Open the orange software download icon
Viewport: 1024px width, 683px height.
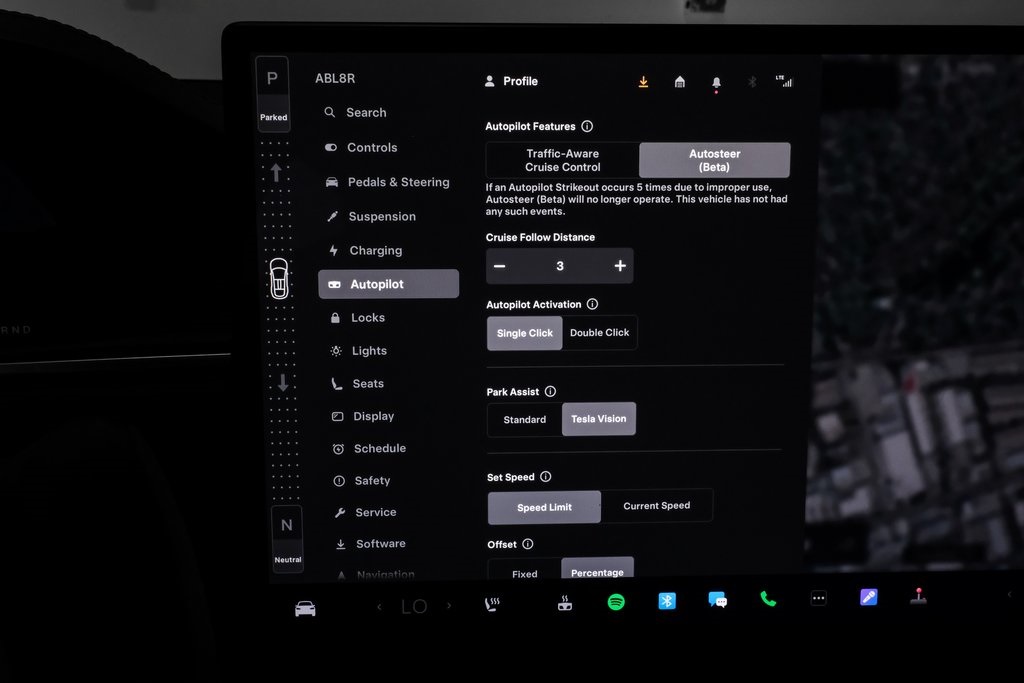(x=643, y=82)
